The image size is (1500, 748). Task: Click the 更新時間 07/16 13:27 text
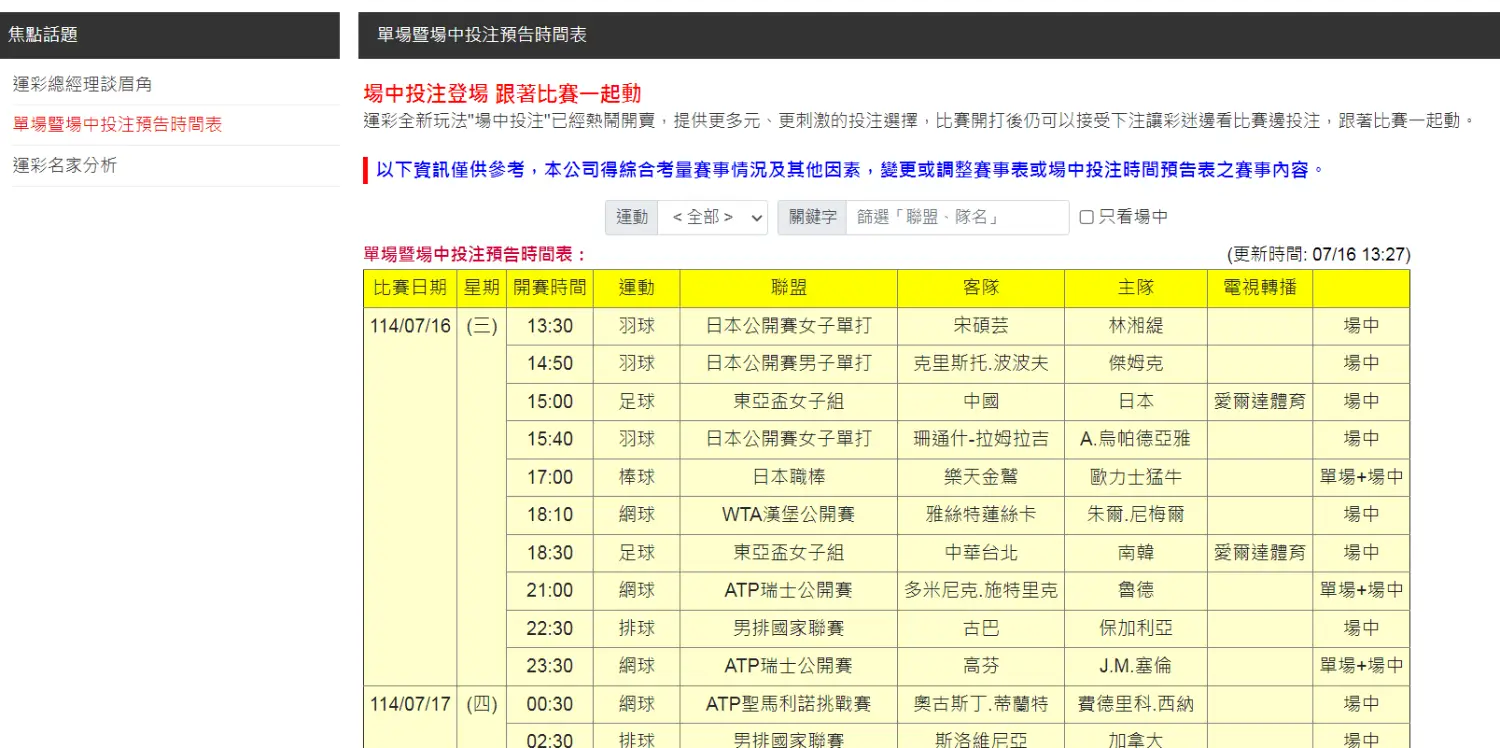click(x=1319, y=255)
